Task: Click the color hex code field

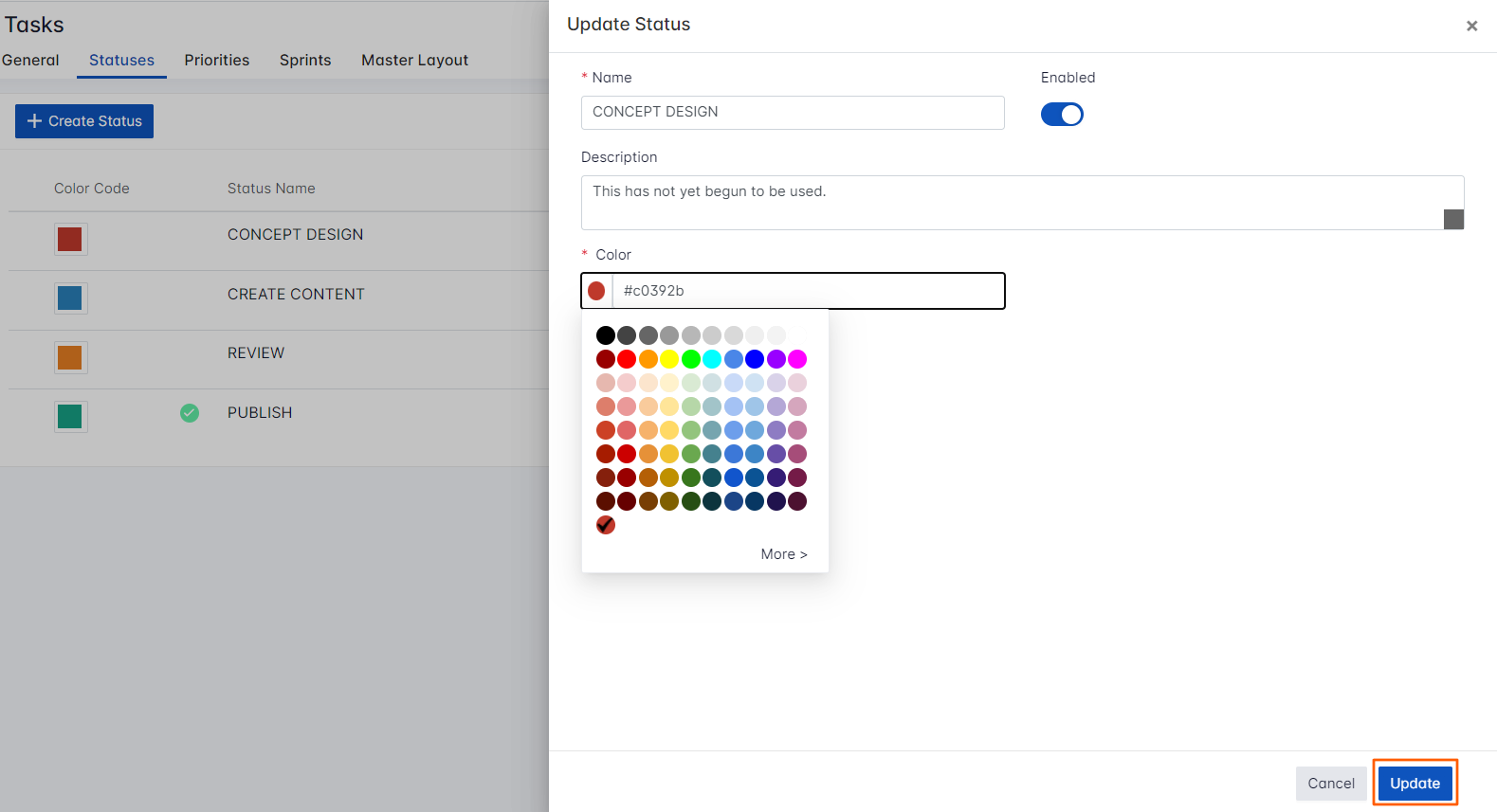Action: (808, 291)
